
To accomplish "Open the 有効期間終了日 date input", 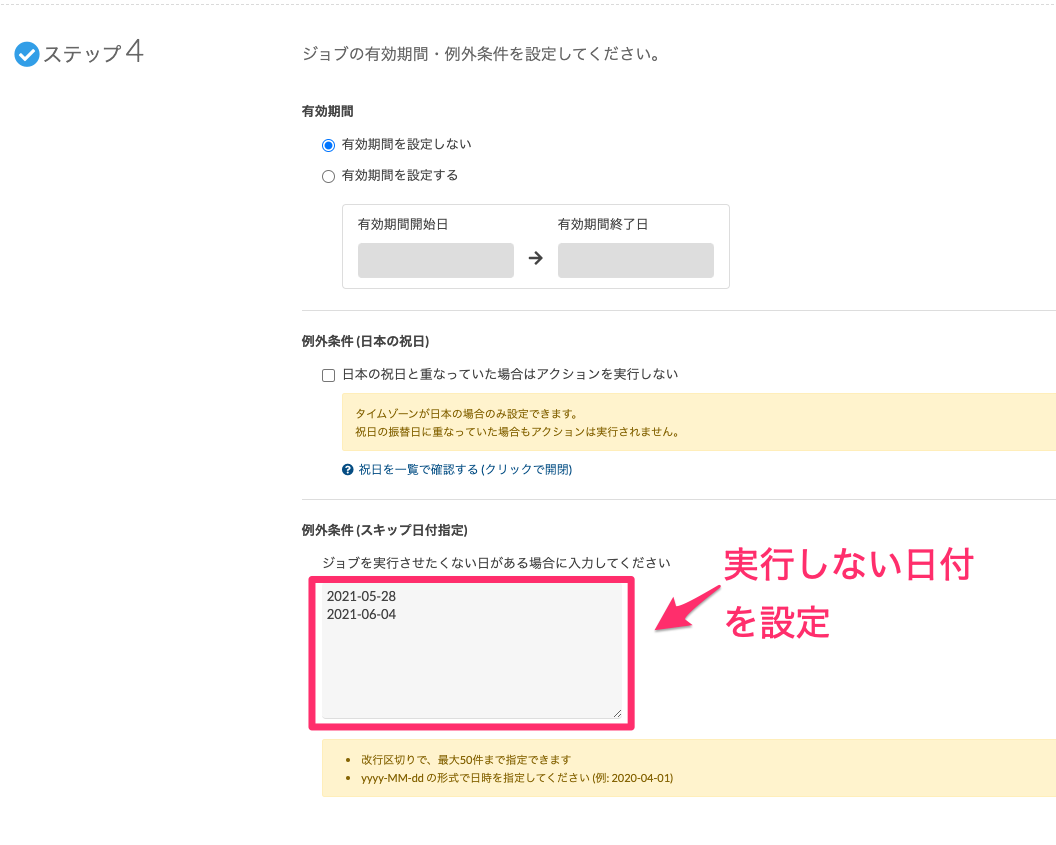I will pyautogui.click(x=635, y=260).
